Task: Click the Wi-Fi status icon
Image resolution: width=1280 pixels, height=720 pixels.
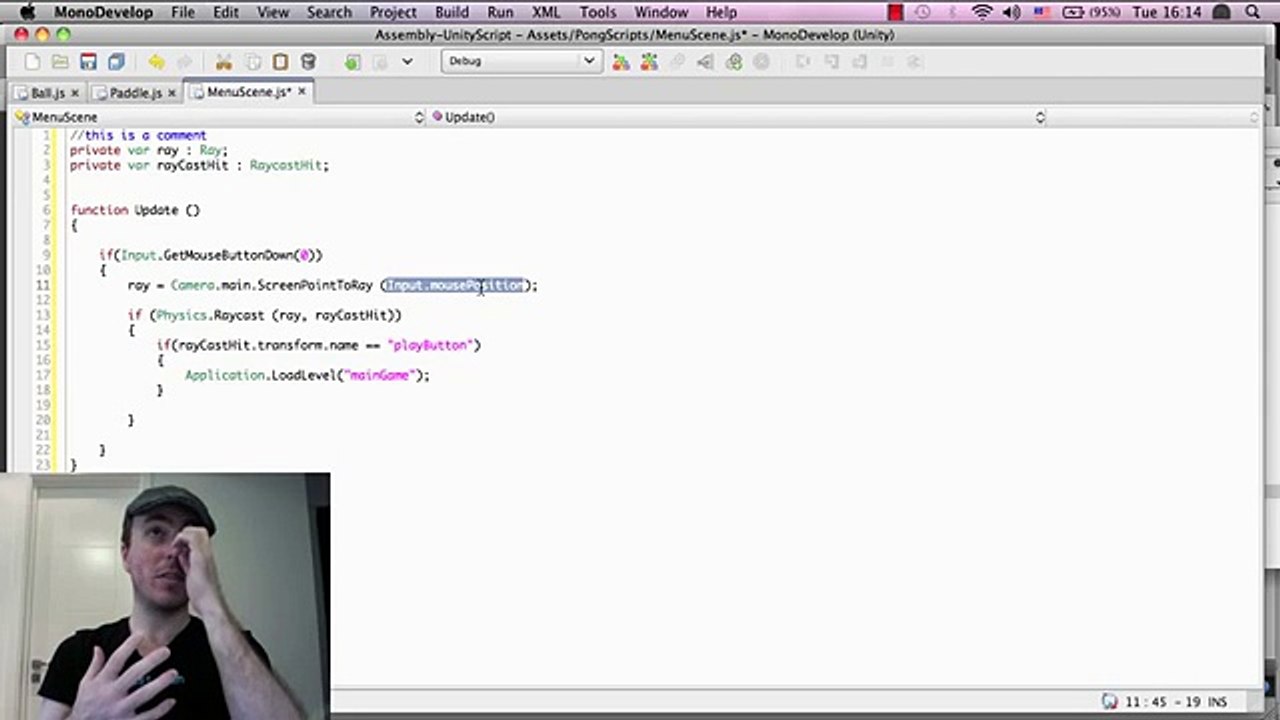Action: [x=982, y=12]
